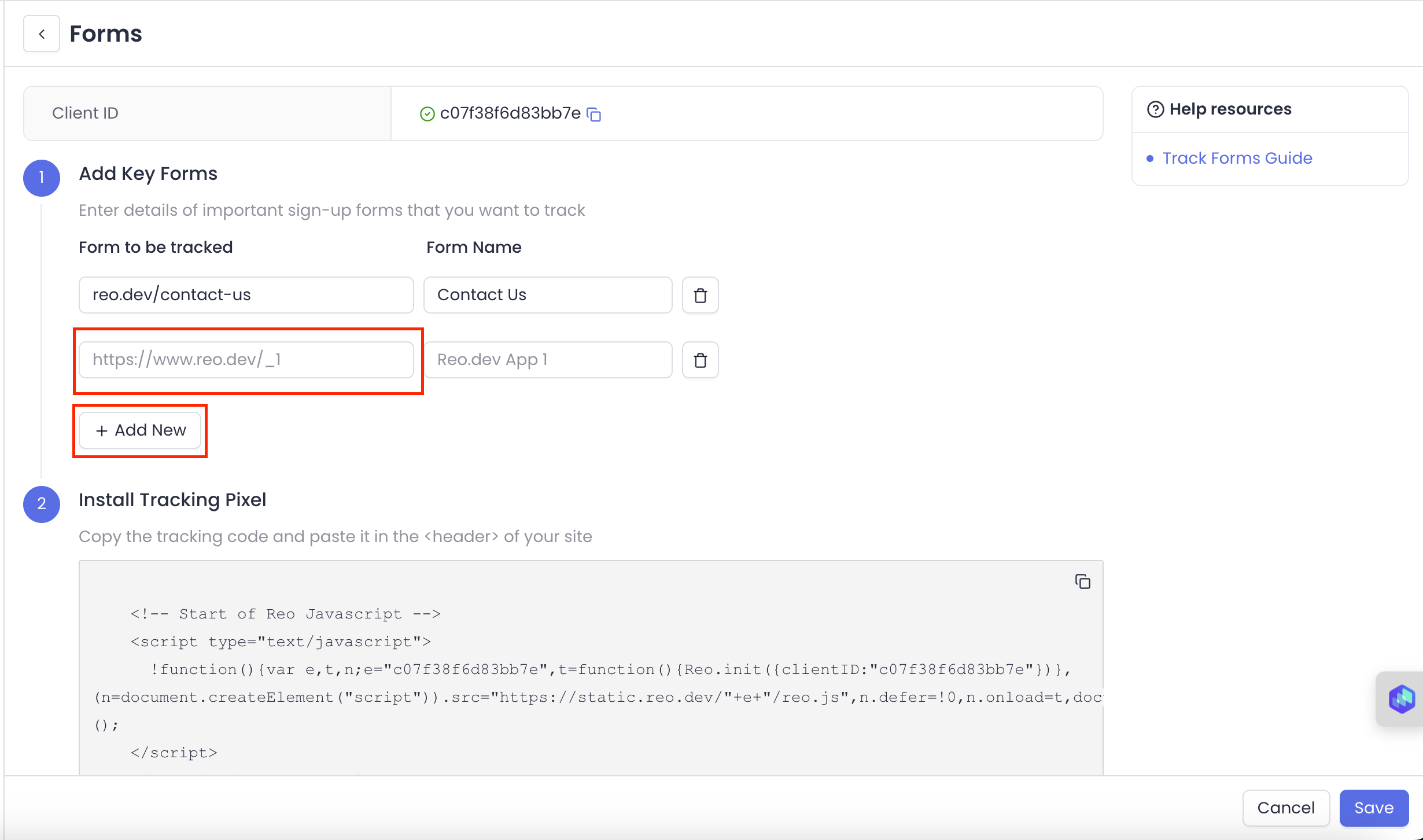The image size is (1423, 840).
Task: Click the step 1 circle indicator
Action: (x=42, y=178)
